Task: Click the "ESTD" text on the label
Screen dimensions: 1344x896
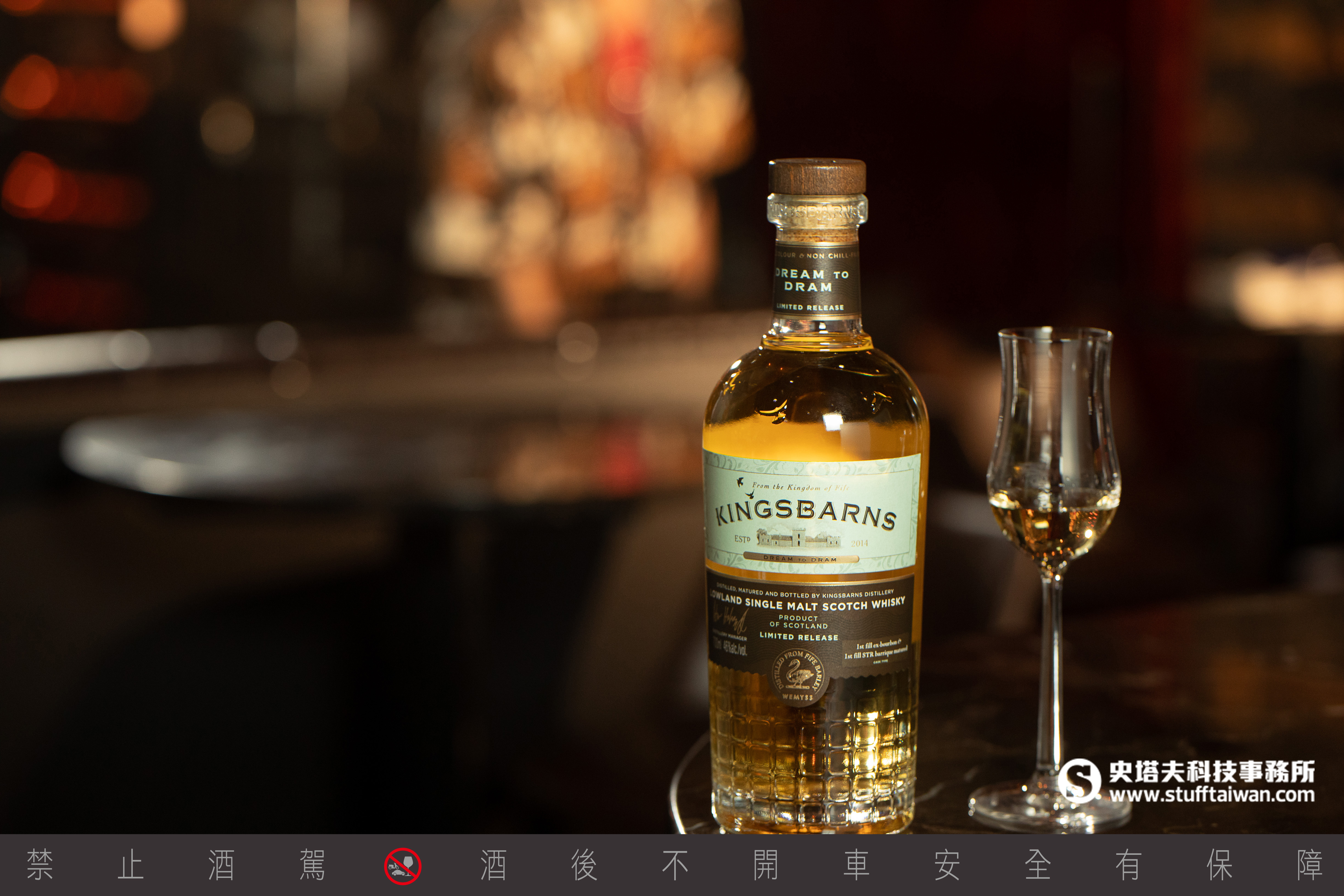Action: tap(742, 539)
